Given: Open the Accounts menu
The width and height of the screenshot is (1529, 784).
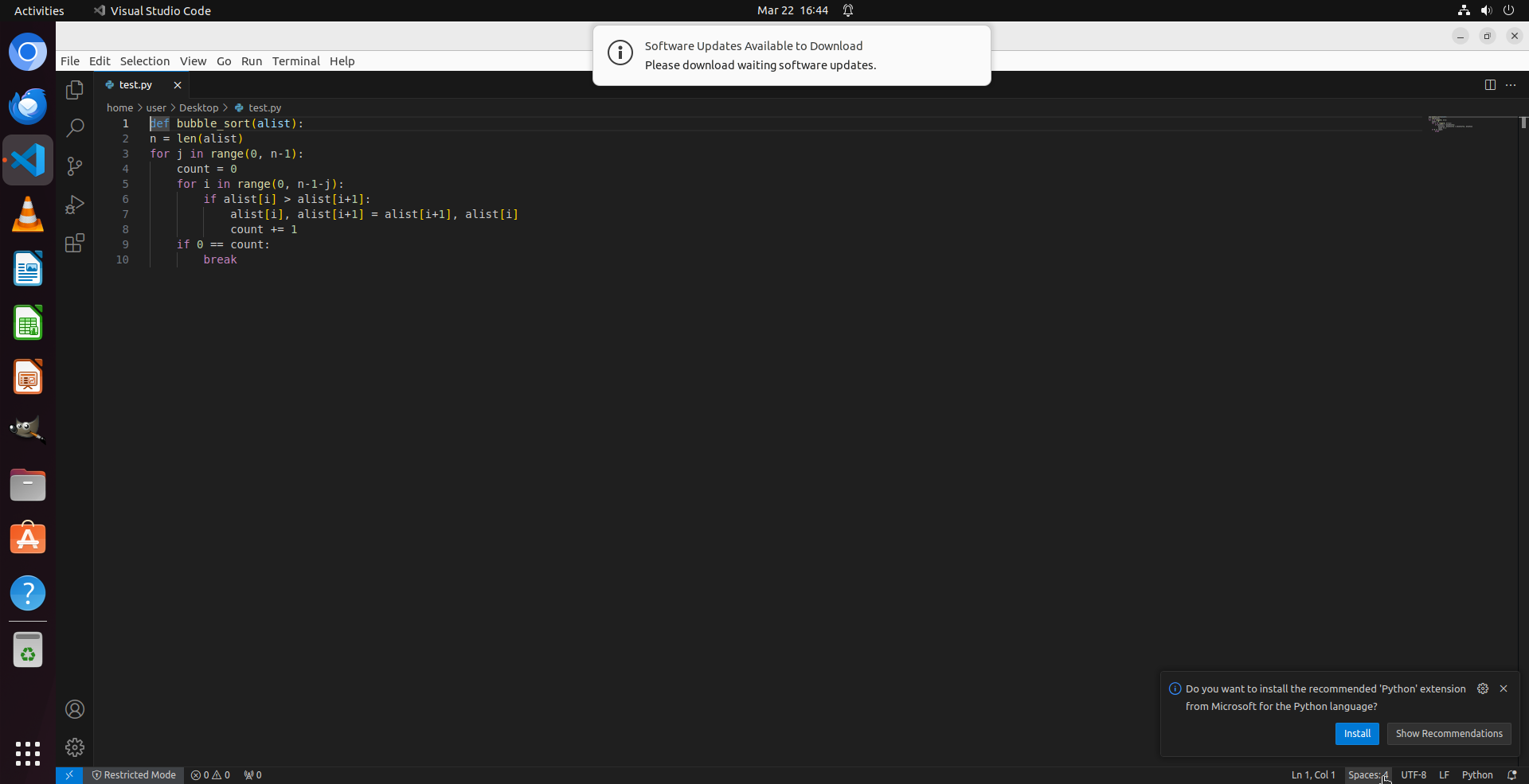Looking at the screenshot, I should [x=74, y=709].
